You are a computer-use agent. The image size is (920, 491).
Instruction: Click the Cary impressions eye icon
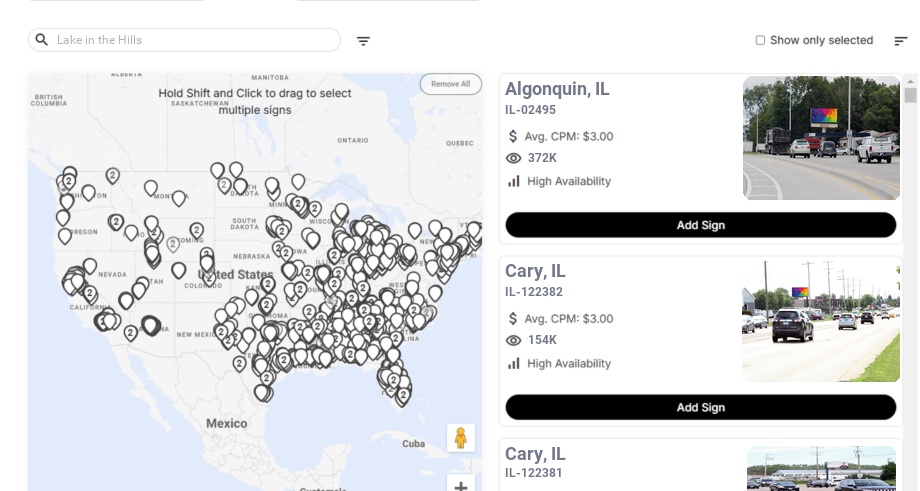coord(514,340)
